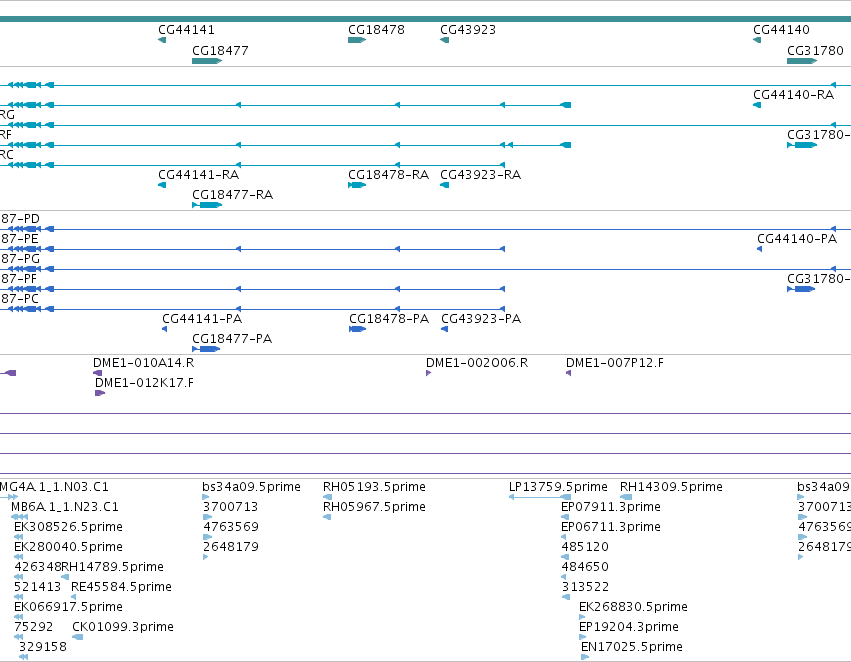This screenshot has width=851, height=662.
Task: Select the 87-PF protein label
Action: pyautogui.click(x=19, y=279)
